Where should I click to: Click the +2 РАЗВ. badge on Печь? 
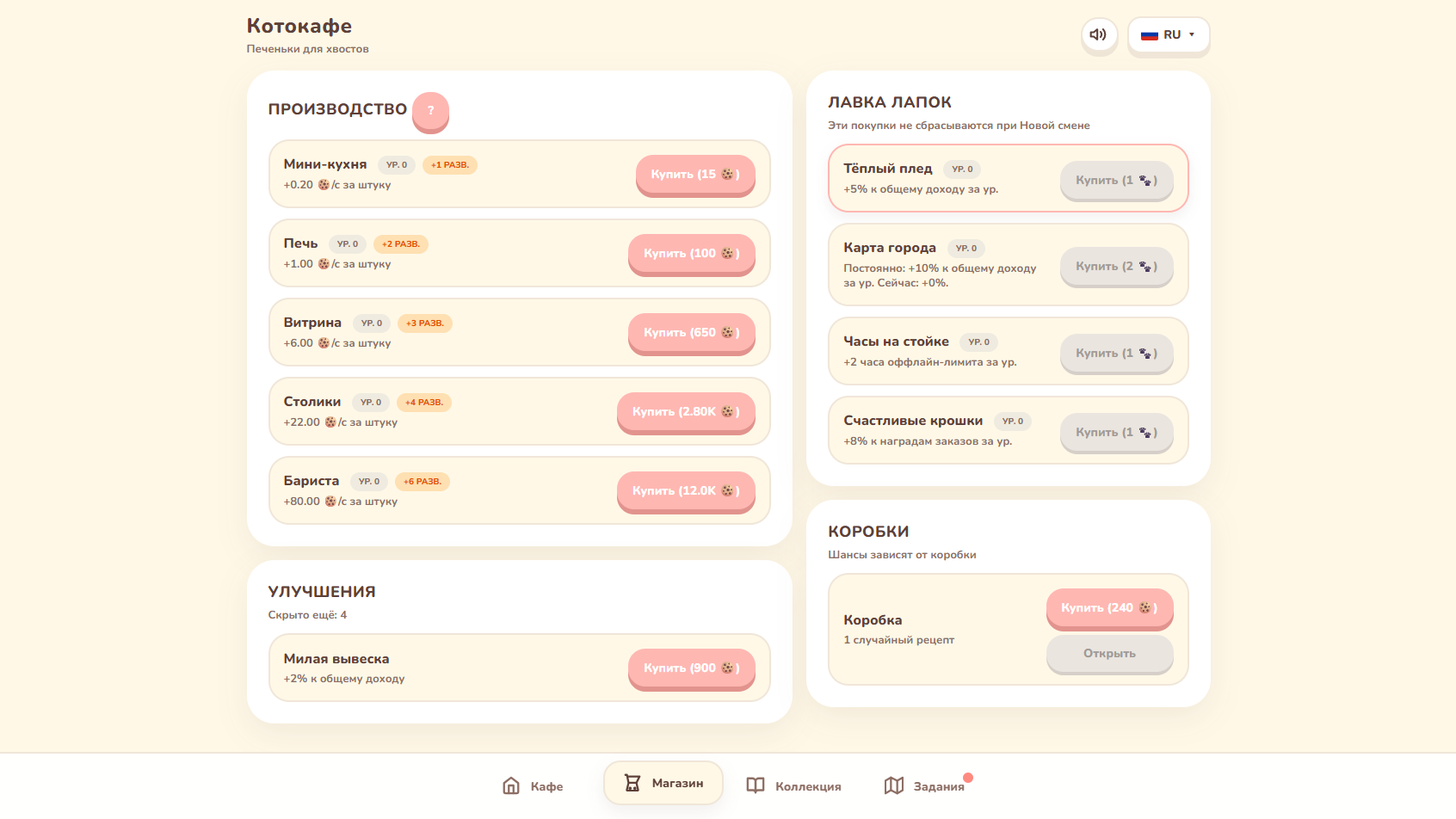click(401, 244)
